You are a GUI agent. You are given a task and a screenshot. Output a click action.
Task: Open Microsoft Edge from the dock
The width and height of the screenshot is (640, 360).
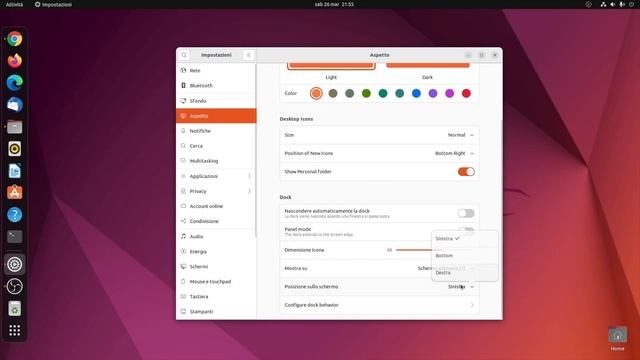(x=15, y=83)
